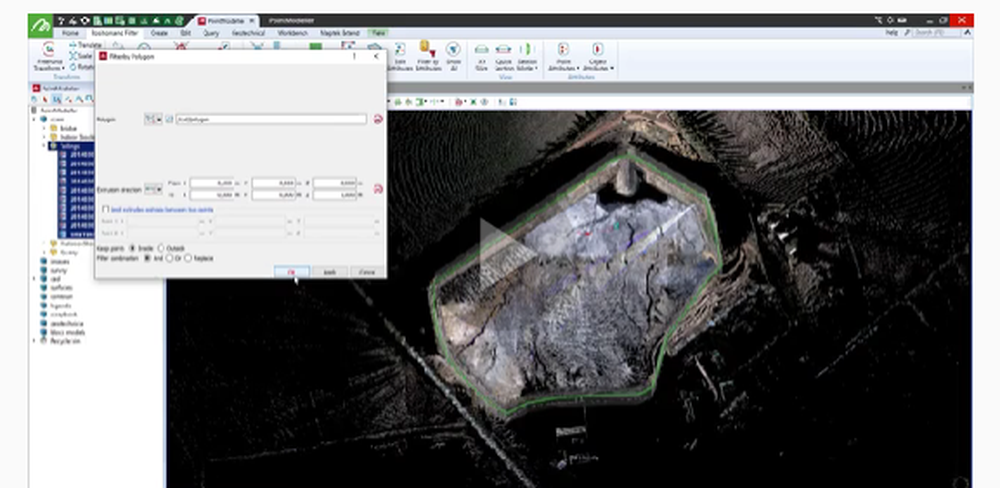Click the red reset icon beside the Polygon field
Screen dimensions: 1000x488
[378, 119]
